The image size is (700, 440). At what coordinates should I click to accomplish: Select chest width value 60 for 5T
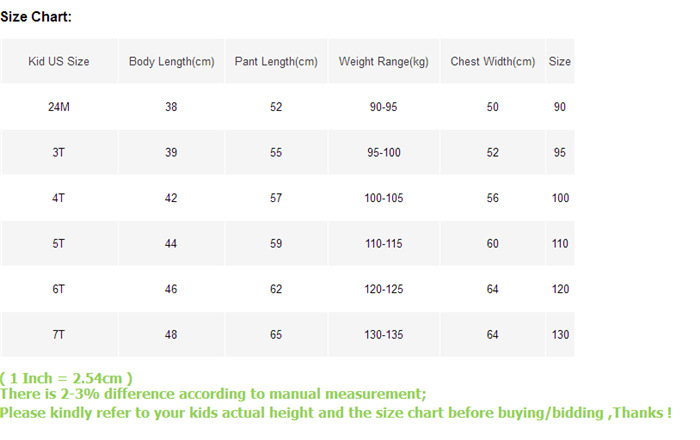[492, 244]
